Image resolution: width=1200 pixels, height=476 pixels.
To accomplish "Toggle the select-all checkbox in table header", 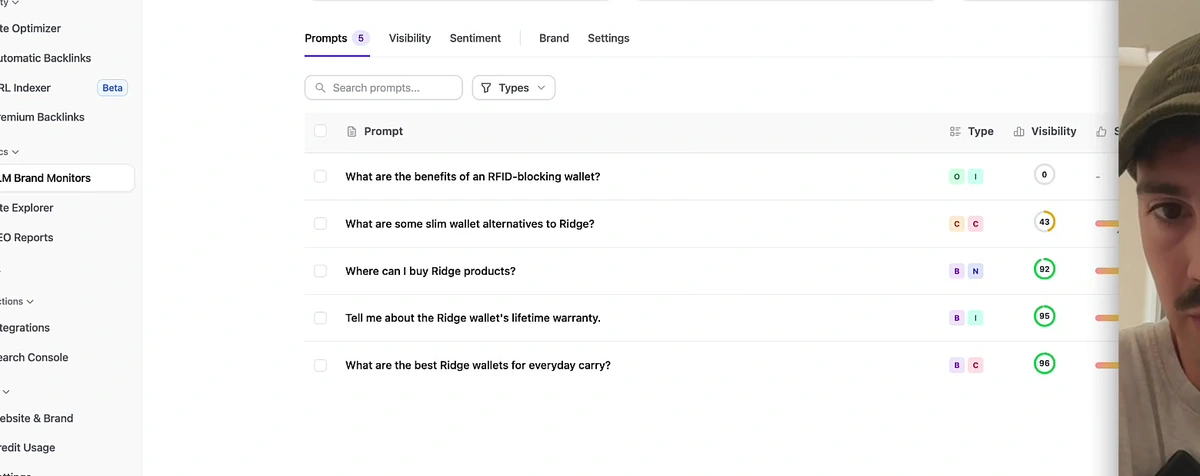I will pyautogui.click(x=320, y=131).
